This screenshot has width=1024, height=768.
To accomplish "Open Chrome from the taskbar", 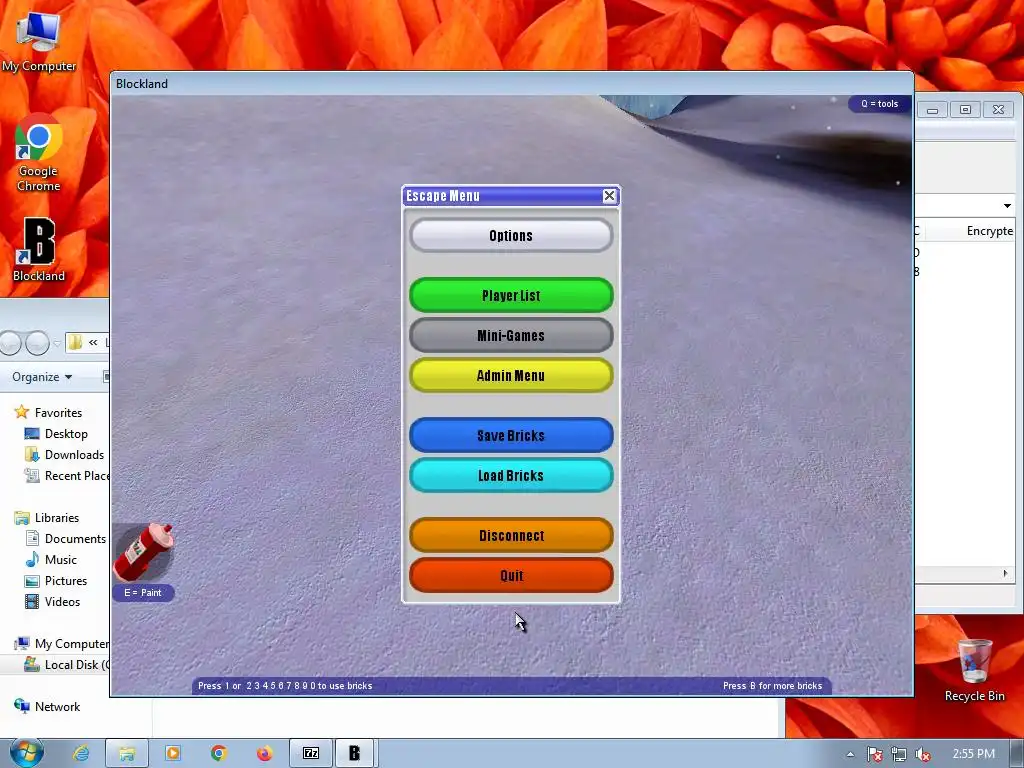I will 219,753.
